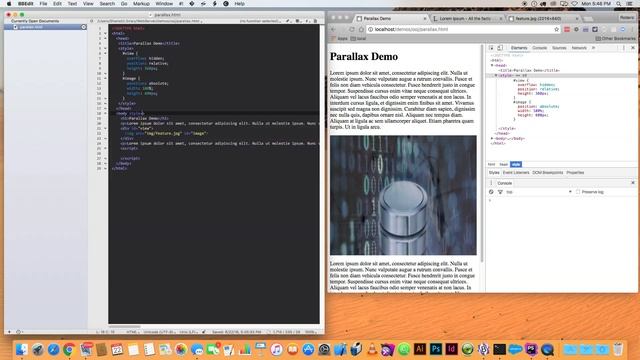Open VLC cone icon in the Dock
The width and height of the screenshot is (640, 360).
point(372,349)
